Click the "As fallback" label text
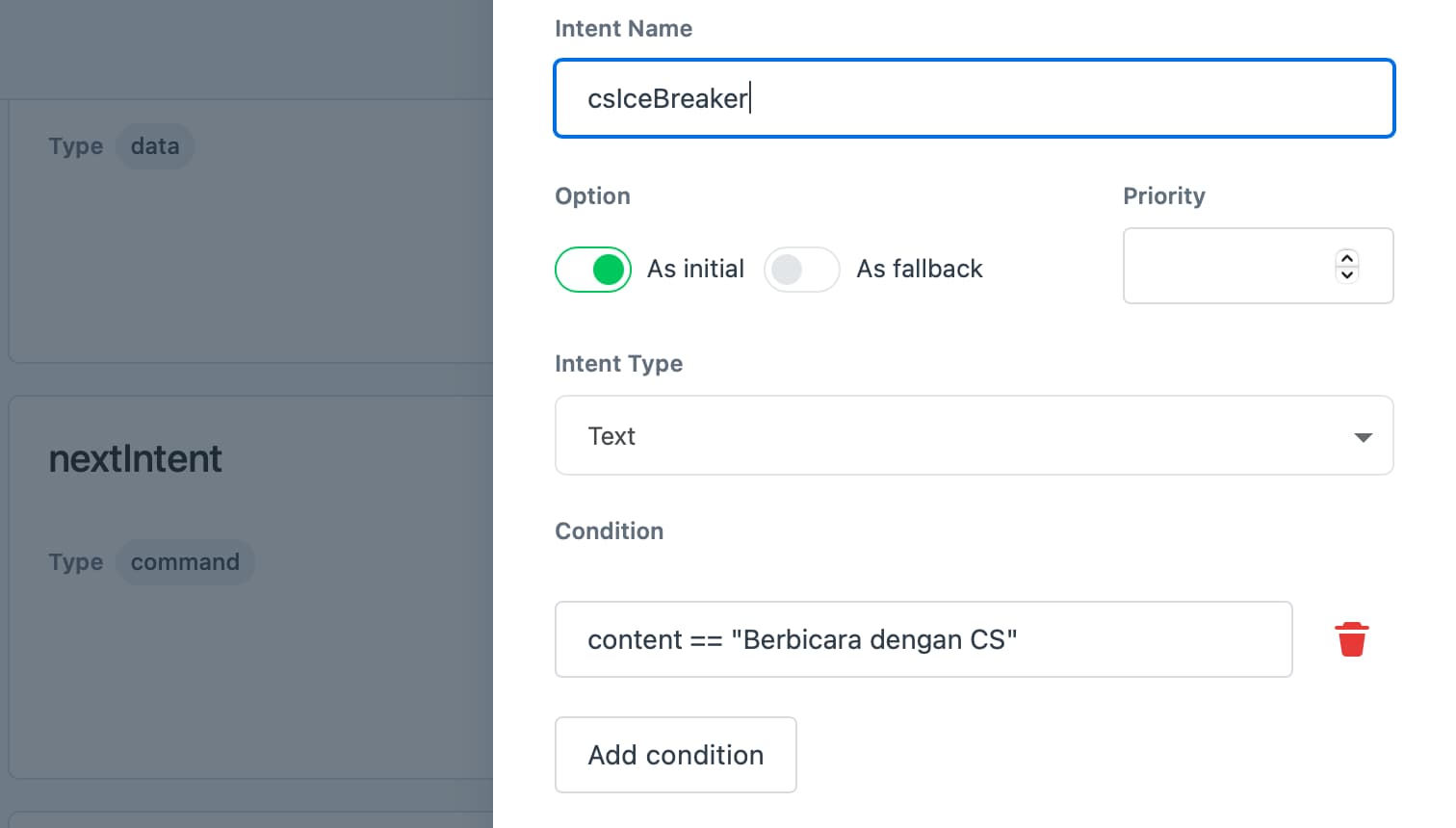 coord(919,269)
